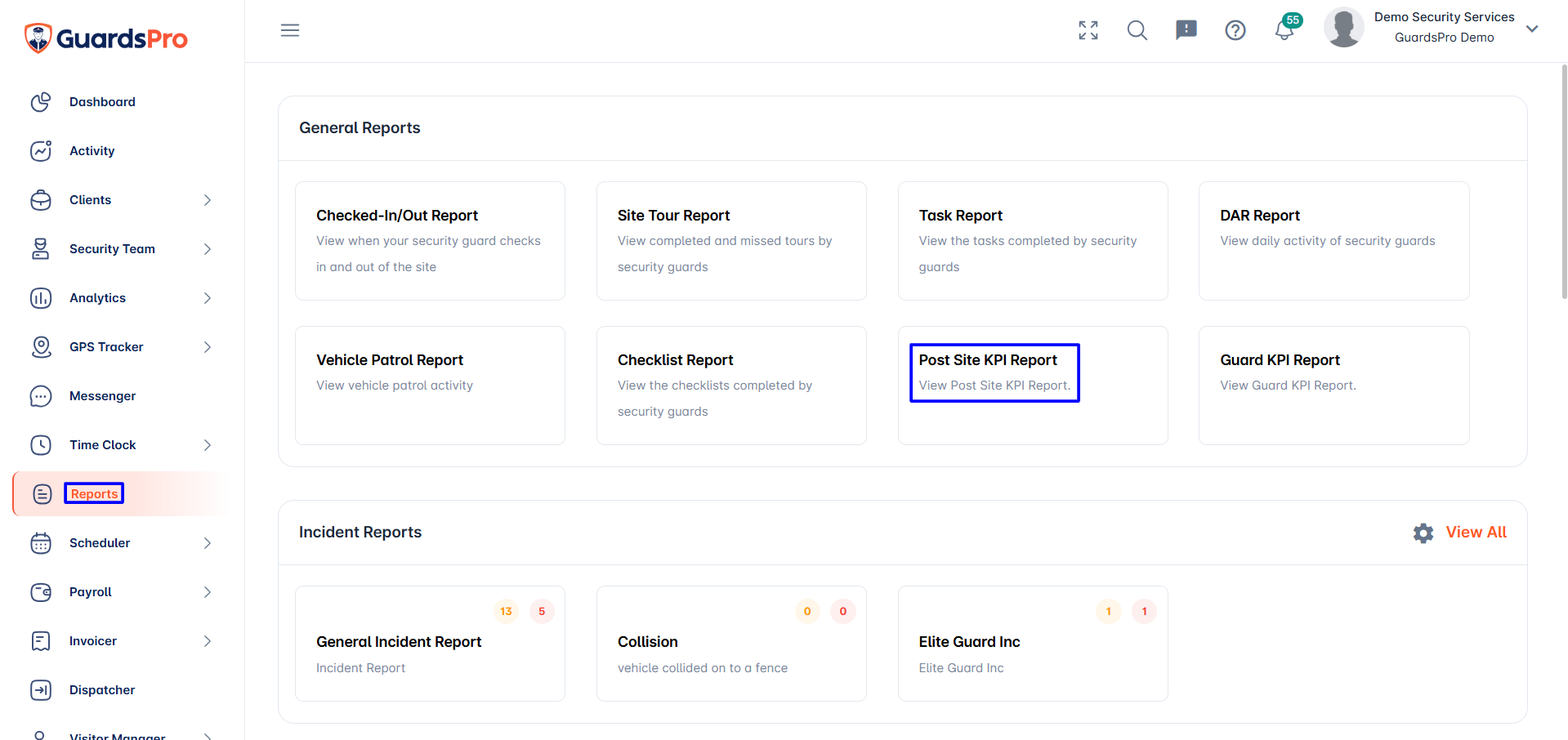The height and width of the screenshot is (740, 1568).
Task: Click the Reports sidebar icon
Action: tap(42, 494)
